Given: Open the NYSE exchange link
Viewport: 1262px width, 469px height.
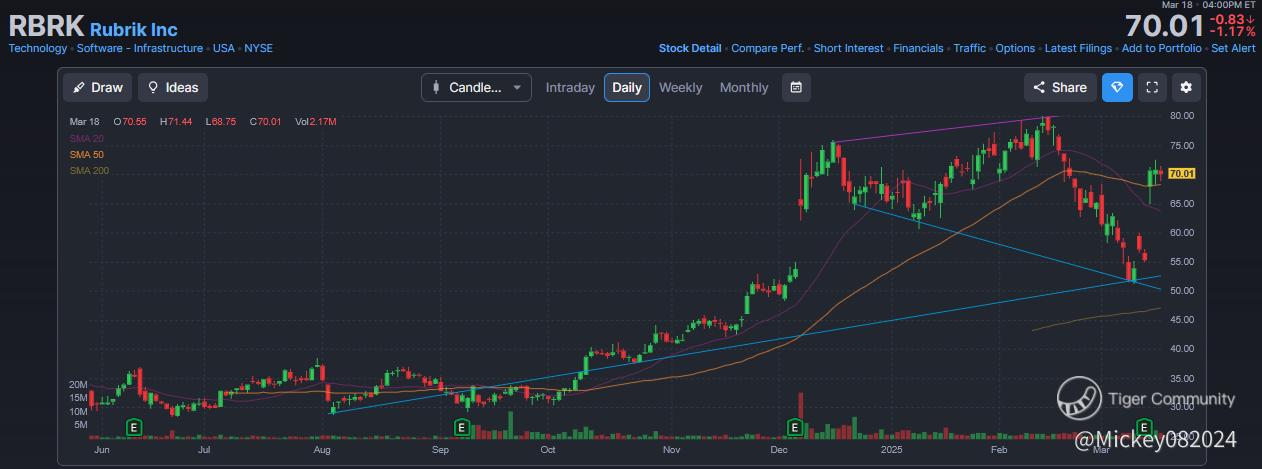Looking at the screenshot, I should point(258,48).
